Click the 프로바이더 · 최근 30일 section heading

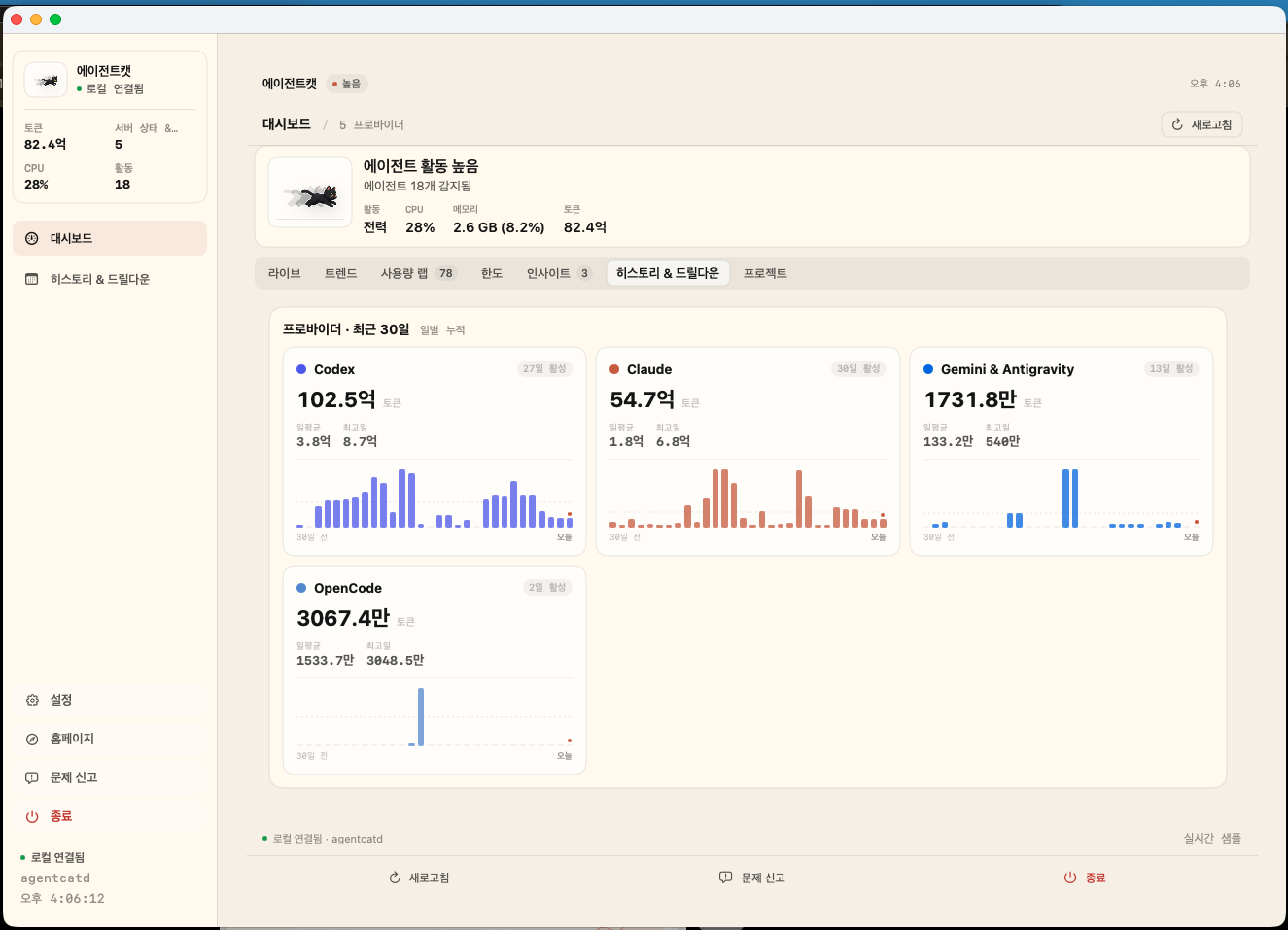pos(346,329)
